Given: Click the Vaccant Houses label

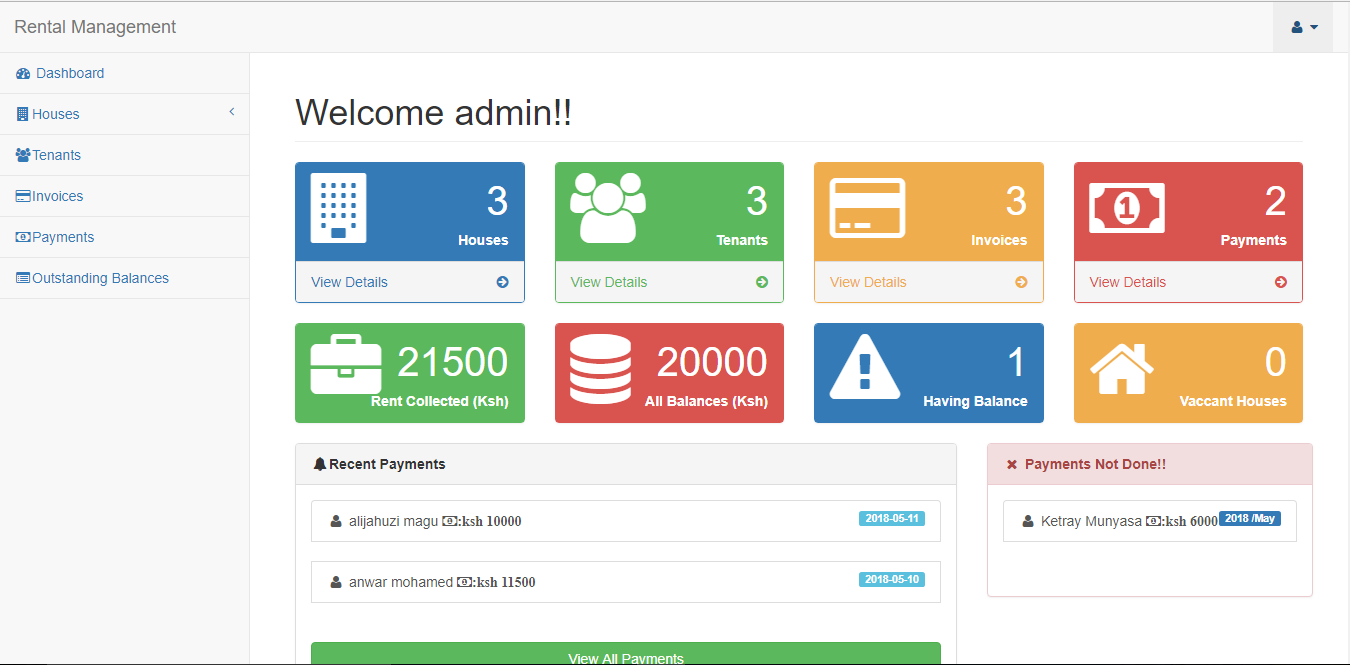Looking at the screenshot, I should coord(1233,401).
